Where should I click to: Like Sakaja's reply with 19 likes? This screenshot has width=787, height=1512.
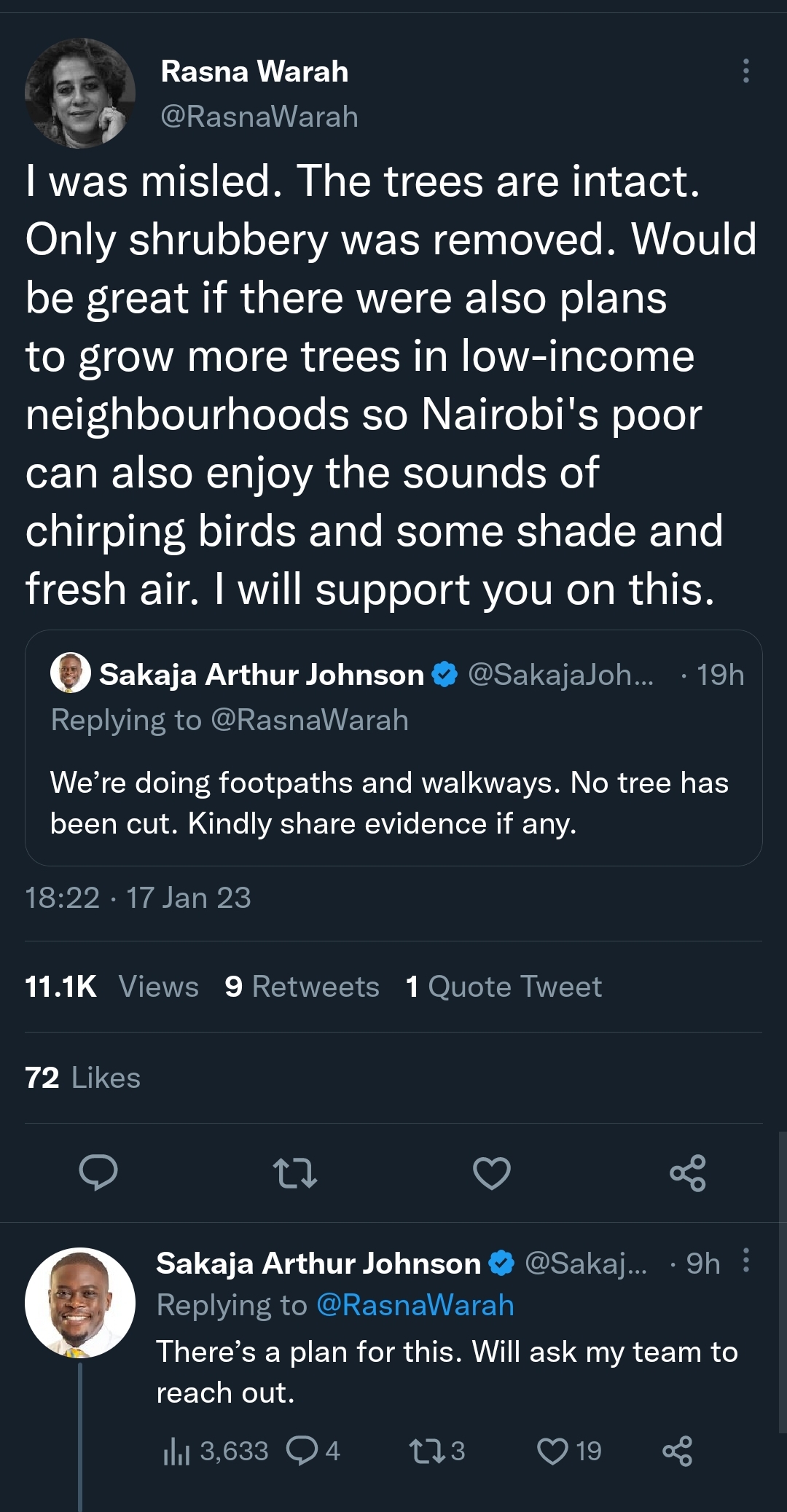coord(552,1451)
